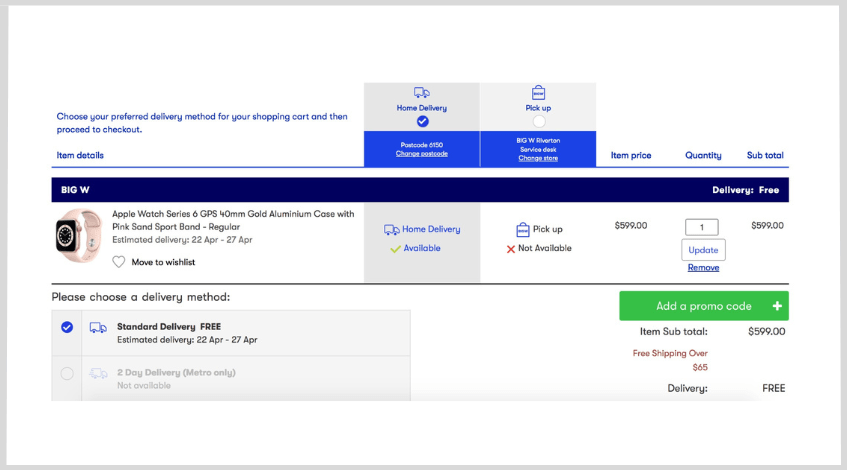Click the BIG W seller header label
The width and height of the screenshot is (847, 470).
[x=75, y=190]
